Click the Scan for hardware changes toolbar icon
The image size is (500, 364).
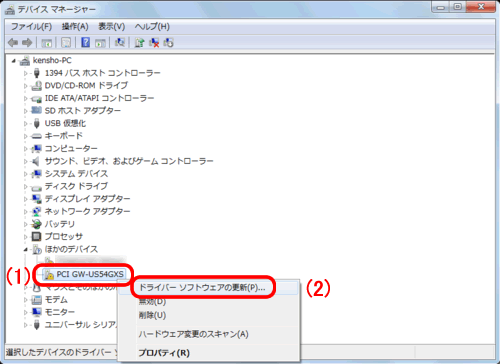click(x=120, y=42)
